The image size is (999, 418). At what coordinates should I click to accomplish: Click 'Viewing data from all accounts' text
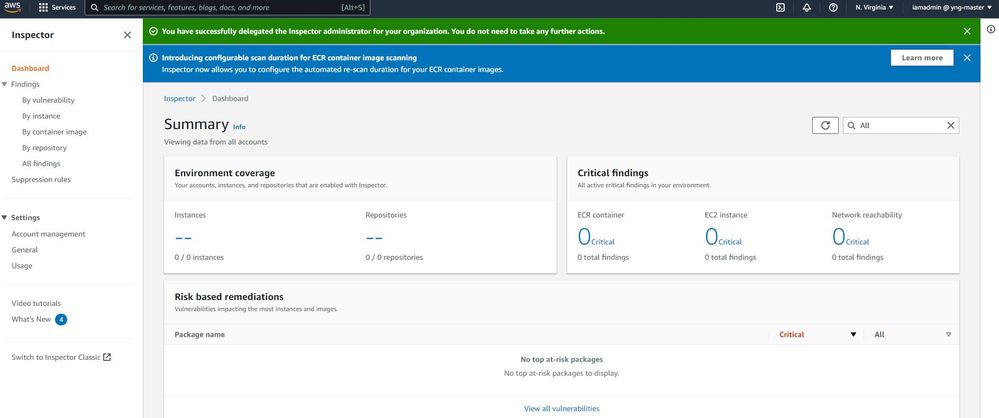pos(215,142)
